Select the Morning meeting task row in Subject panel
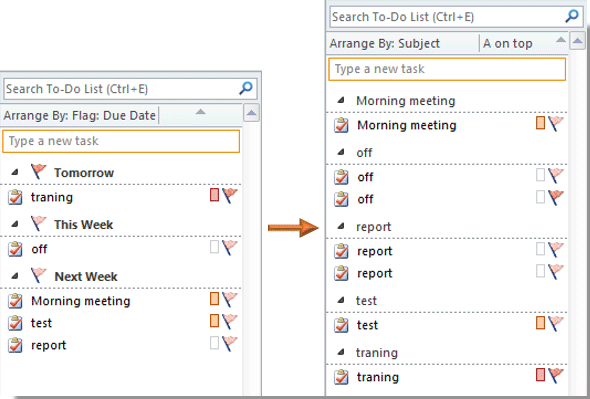This screenshot has width=590, height=399. pos(447,125)
